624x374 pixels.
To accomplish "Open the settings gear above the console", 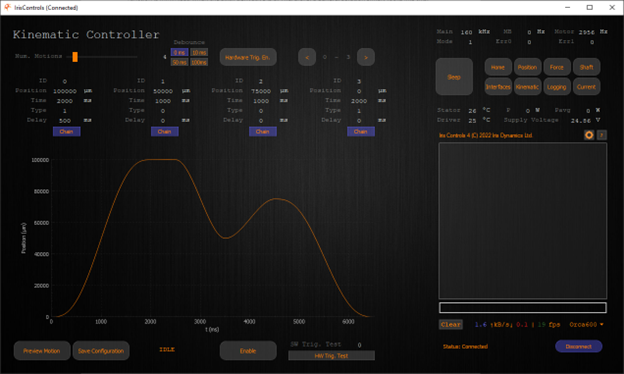I will (x=589, y=135).
